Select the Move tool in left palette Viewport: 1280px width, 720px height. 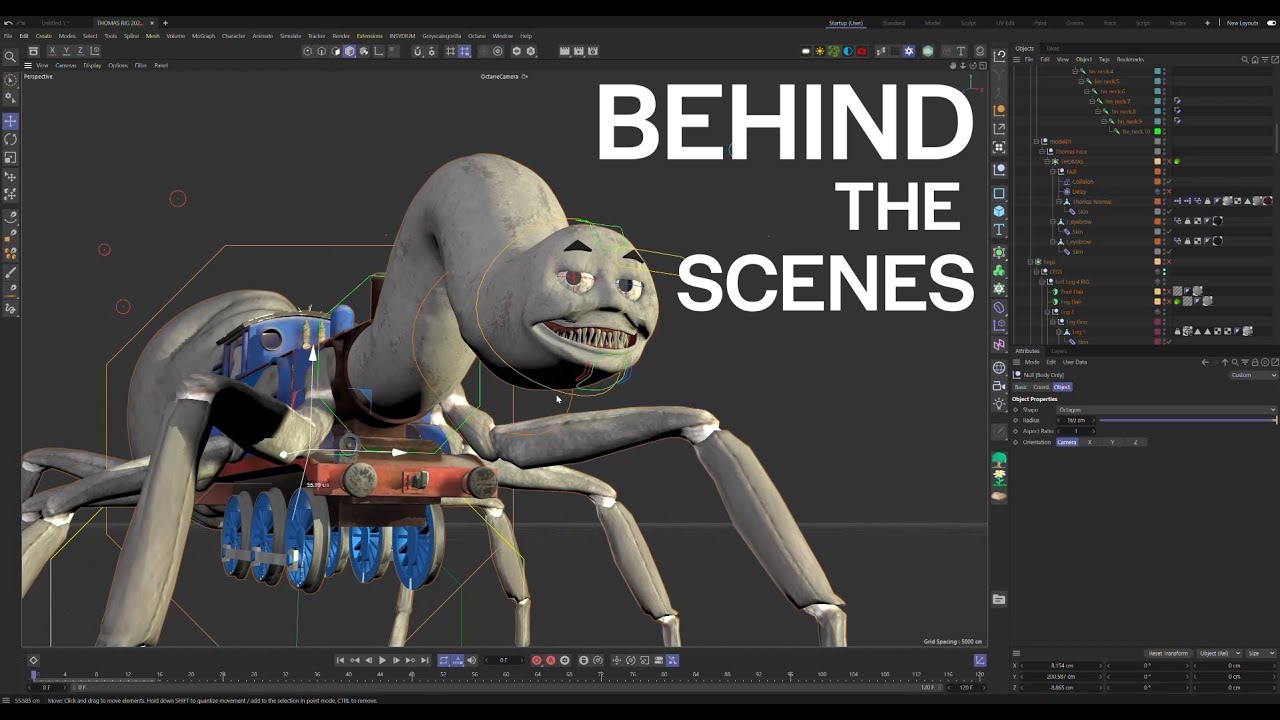point(10,121)
